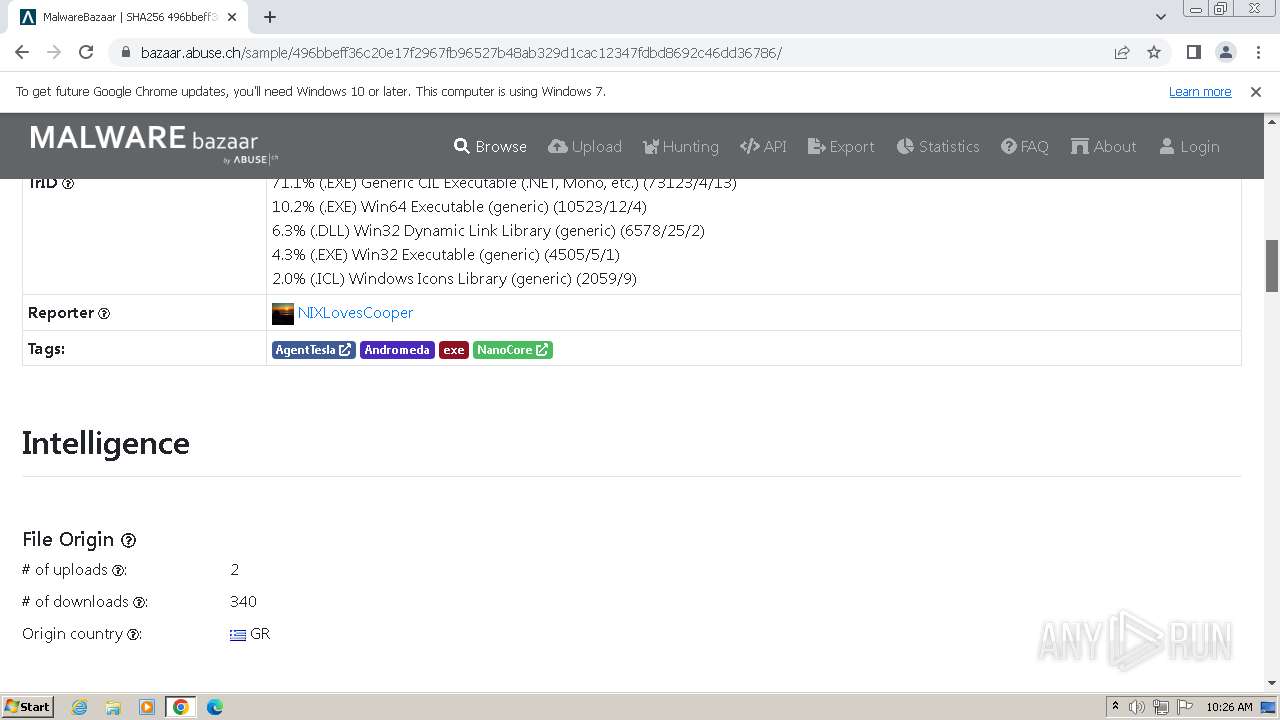Click the Andromeda tag
This screenshot has height=720, width=1280.
point(397,350)
